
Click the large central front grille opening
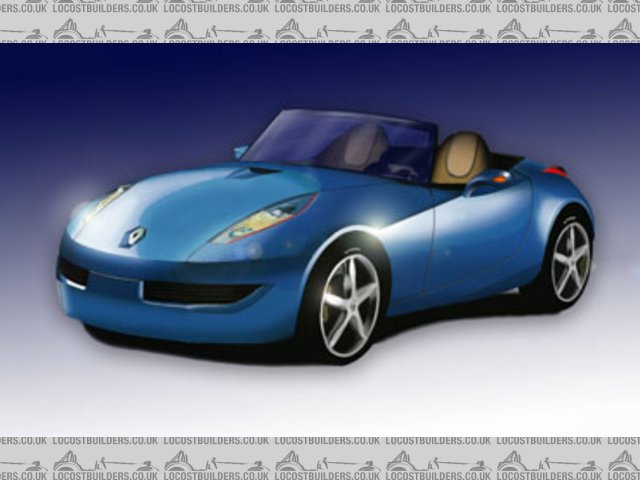tap(200, 292)
